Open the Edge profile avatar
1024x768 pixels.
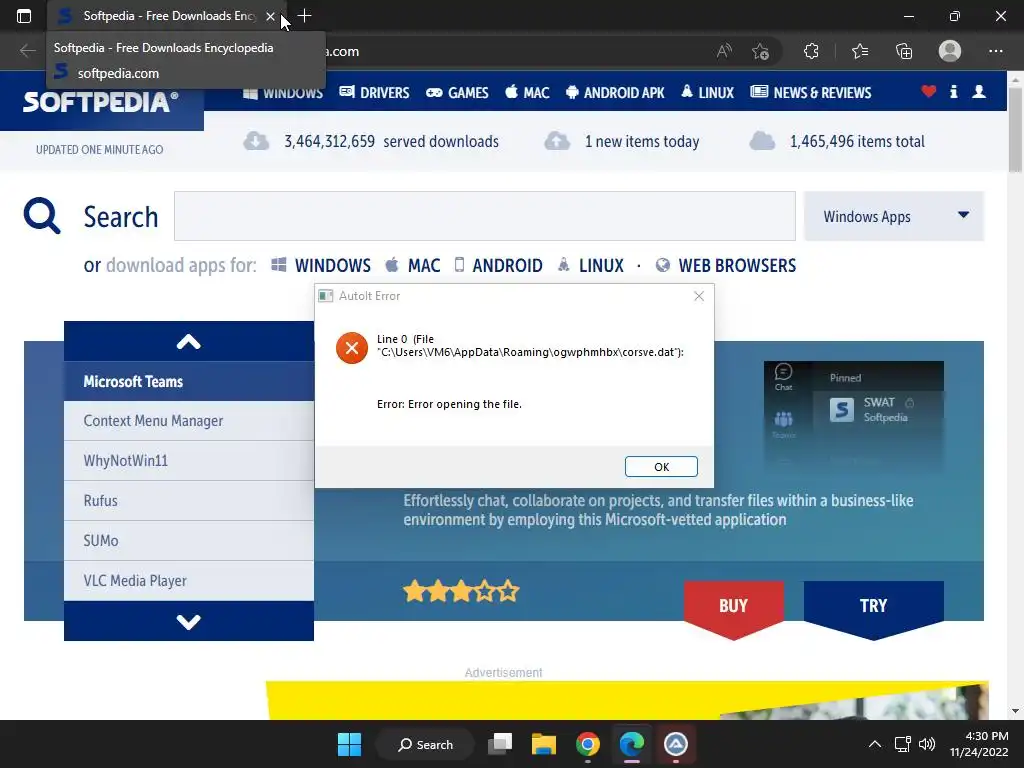[x=950, y=51]
